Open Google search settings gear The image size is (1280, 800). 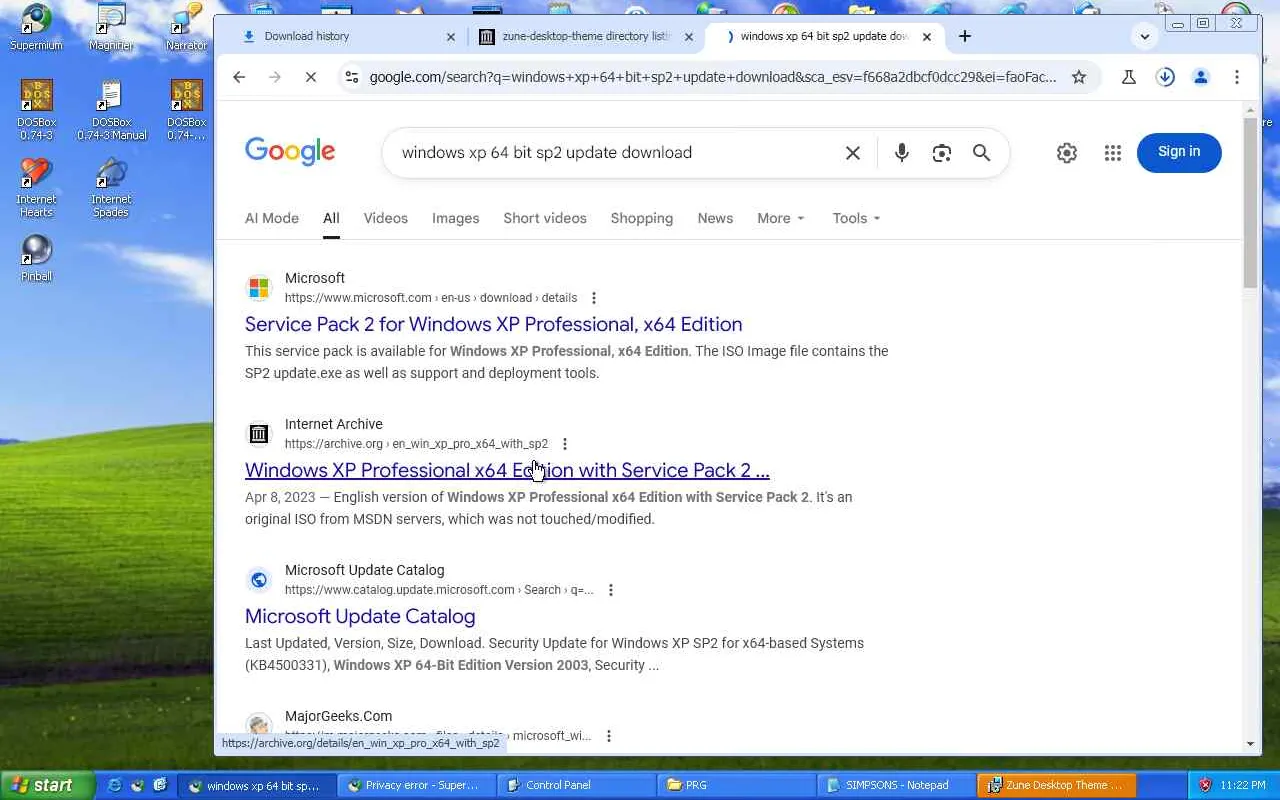point(1067,153)
